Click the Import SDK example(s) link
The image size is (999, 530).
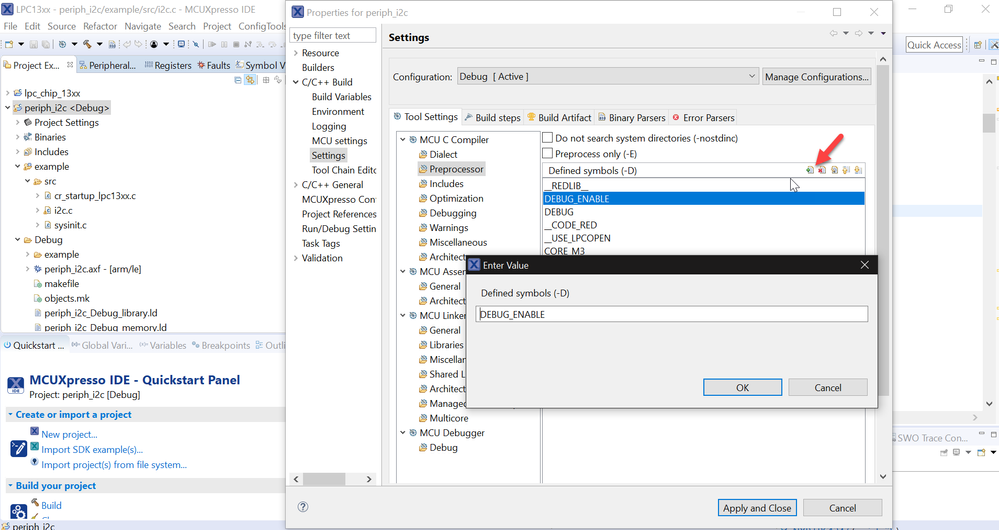click(92, 449)
